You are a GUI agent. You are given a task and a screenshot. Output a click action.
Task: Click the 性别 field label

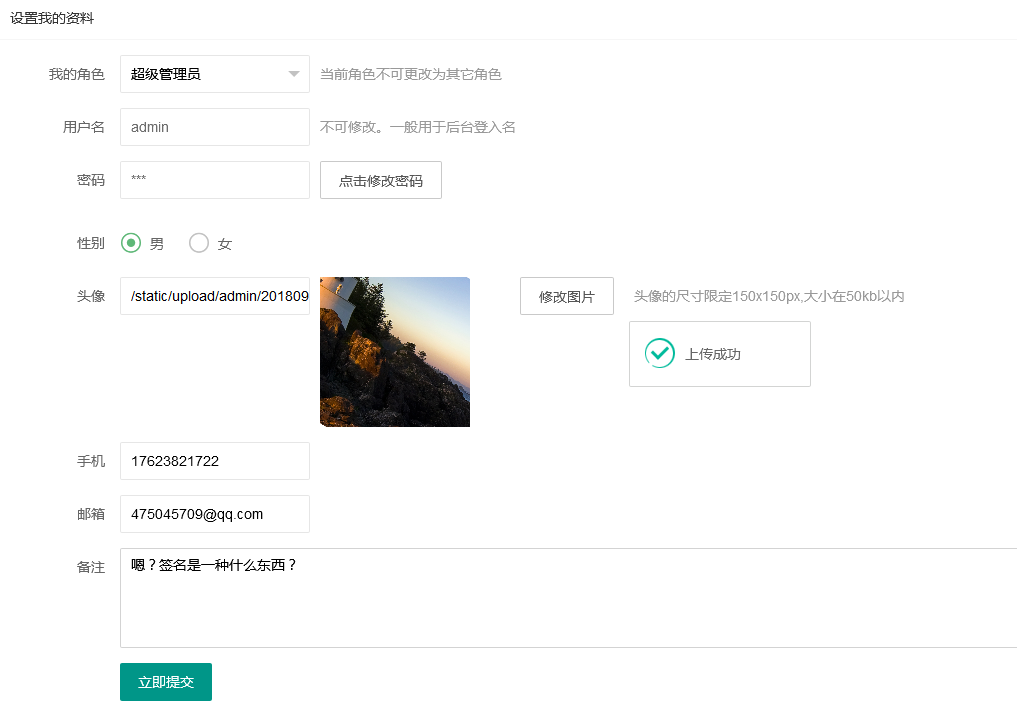[90, 243]
